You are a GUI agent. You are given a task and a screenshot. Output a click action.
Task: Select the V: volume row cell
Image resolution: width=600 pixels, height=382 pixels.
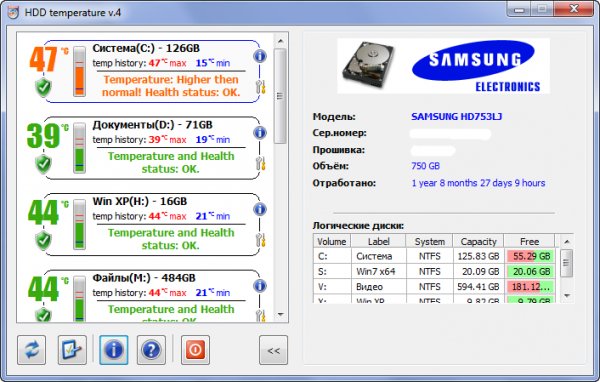(x=332, y=287)
